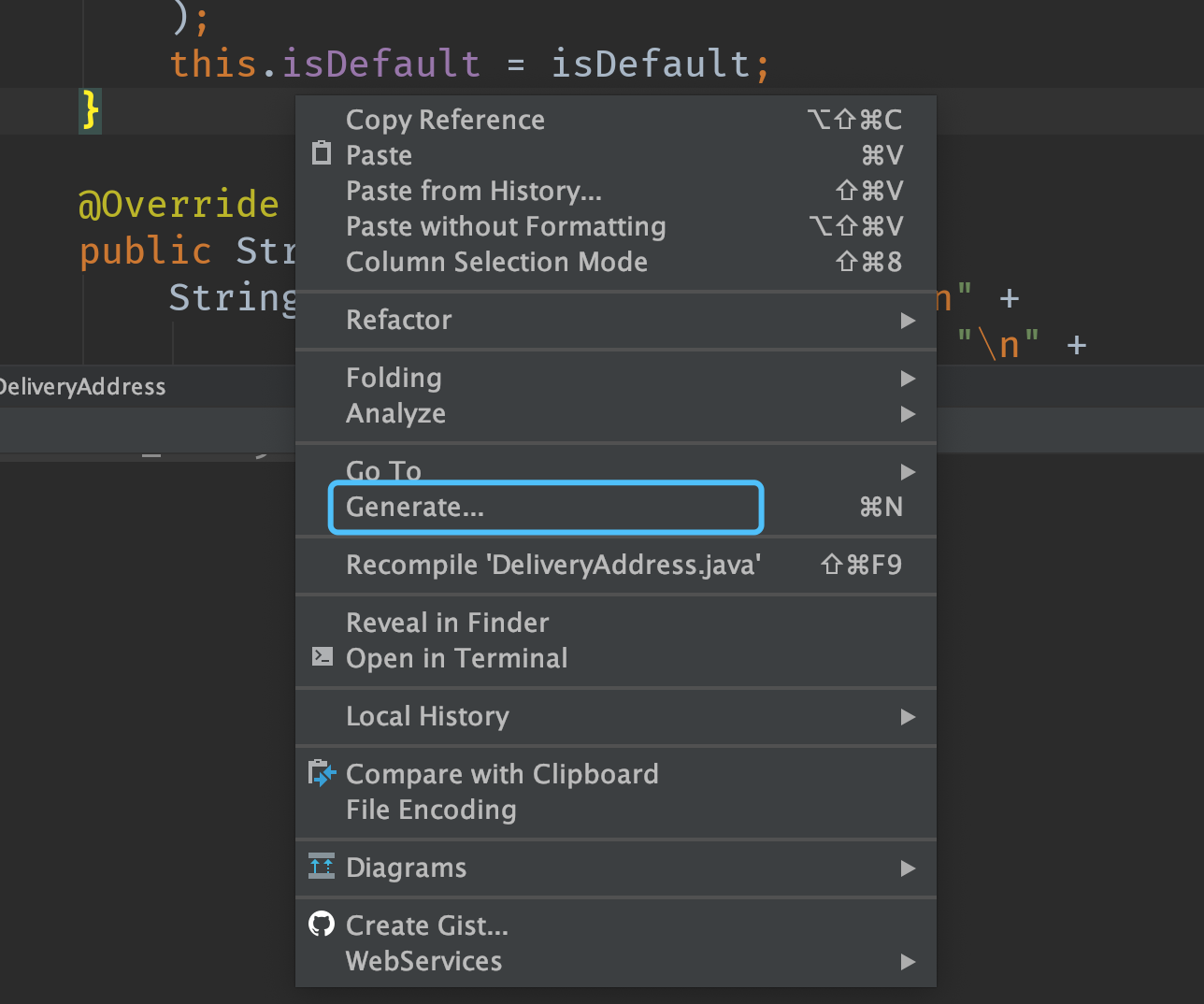Click the Paste clipboard icon
The image size is (1204, 1004).
pyautogui.click(x=322, y=153)
